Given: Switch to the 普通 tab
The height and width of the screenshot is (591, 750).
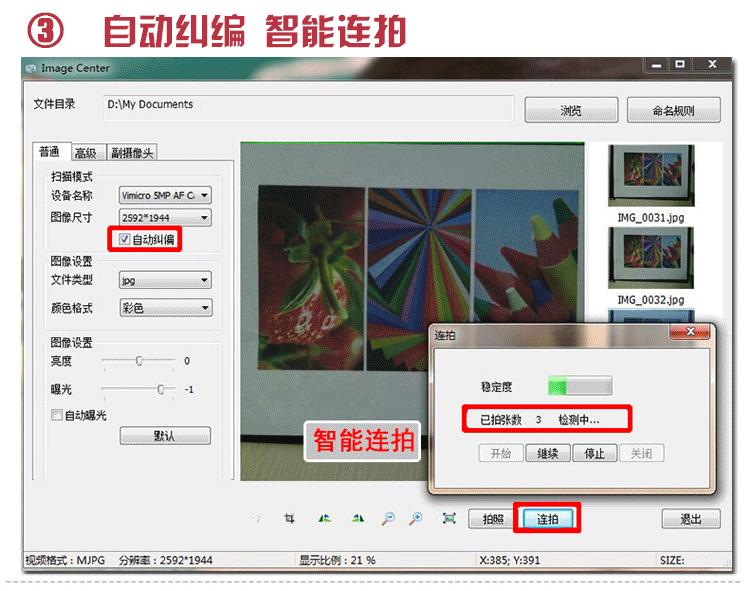Looking at the screenshot, I should [x=52, y=152].
